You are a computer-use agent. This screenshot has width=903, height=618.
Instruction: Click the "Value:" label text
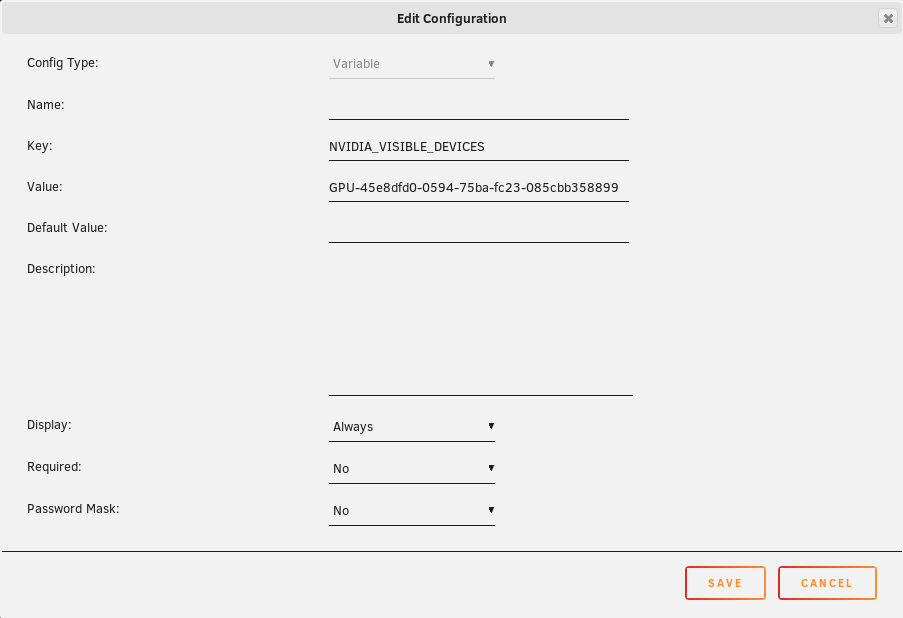[45, 187]
